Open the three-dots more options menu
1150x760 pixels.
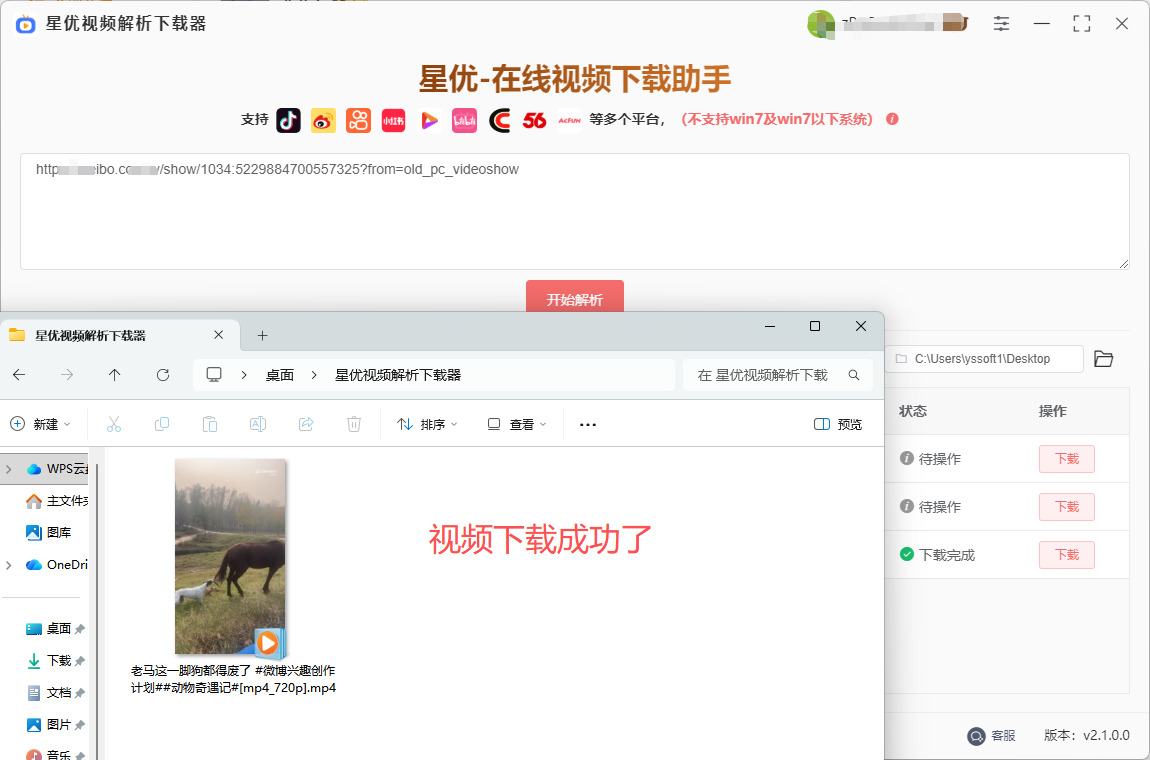point(587,424)
